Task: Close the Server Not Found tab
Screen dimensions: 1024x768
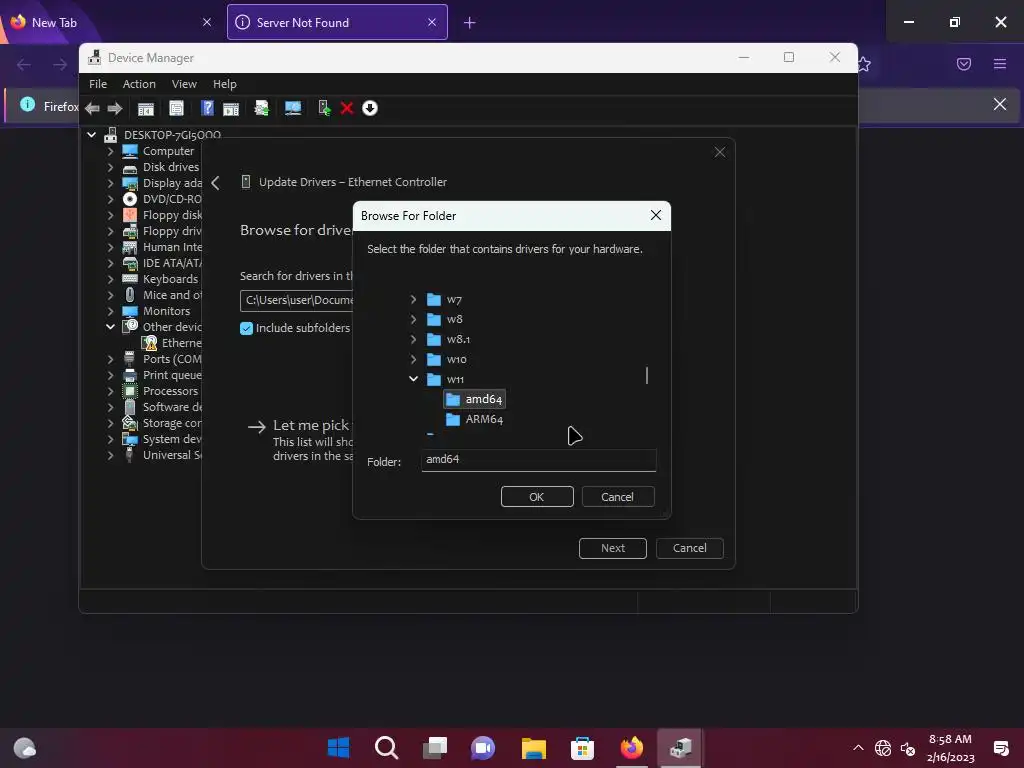Action: click(x=432, y=22)
